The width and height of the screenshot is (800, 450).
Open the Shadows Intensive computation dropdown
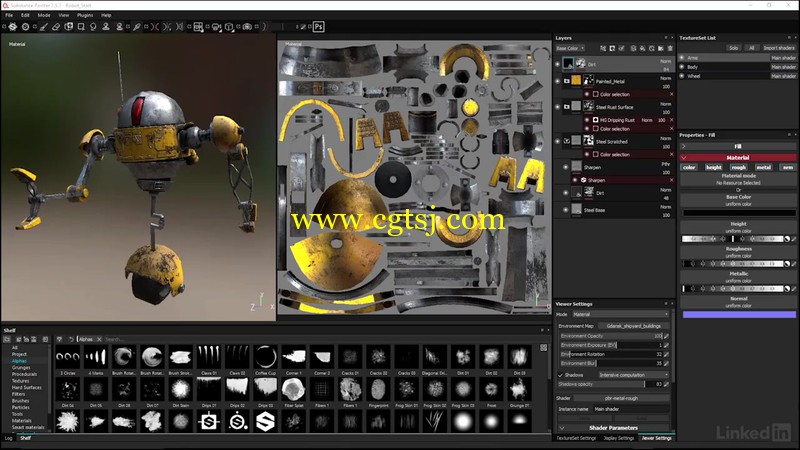pos(633,375)
